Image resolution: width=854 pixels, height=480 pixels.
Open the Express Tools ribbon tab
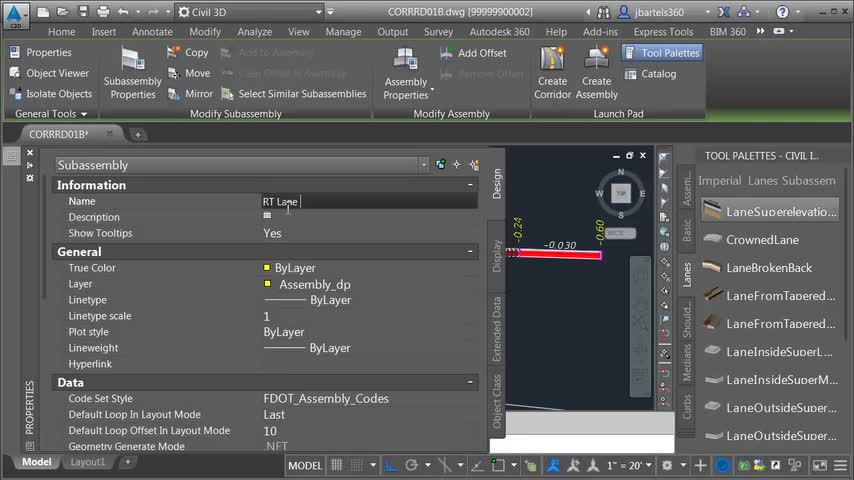pyautogui.click(x=663, y=32)
